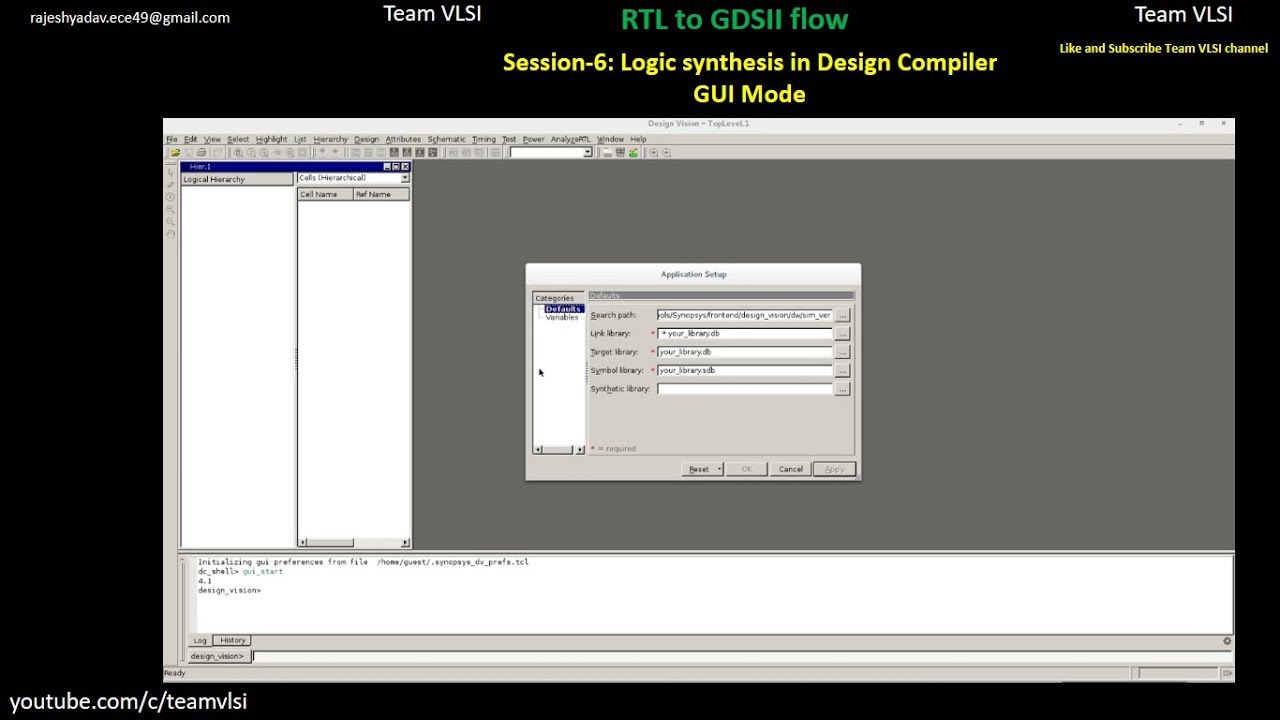The height and width of the screenshot is (720, 1280).
Task: Open the Reset button's dropdown arrow
Action: point(719,469)
